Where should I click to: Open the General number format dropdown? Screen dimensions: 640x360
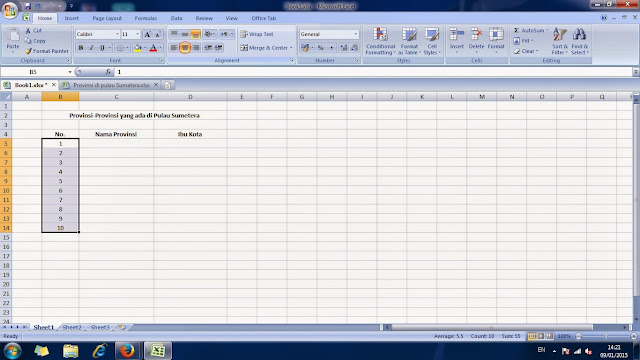[x=356, y=34]
